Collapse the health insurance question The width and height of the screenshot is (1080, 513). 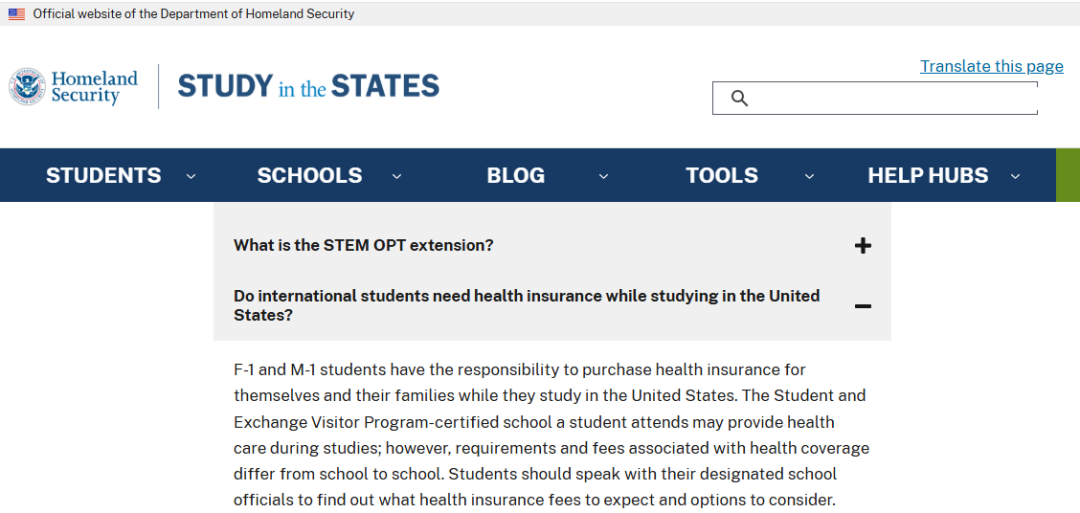coord(527,305)
